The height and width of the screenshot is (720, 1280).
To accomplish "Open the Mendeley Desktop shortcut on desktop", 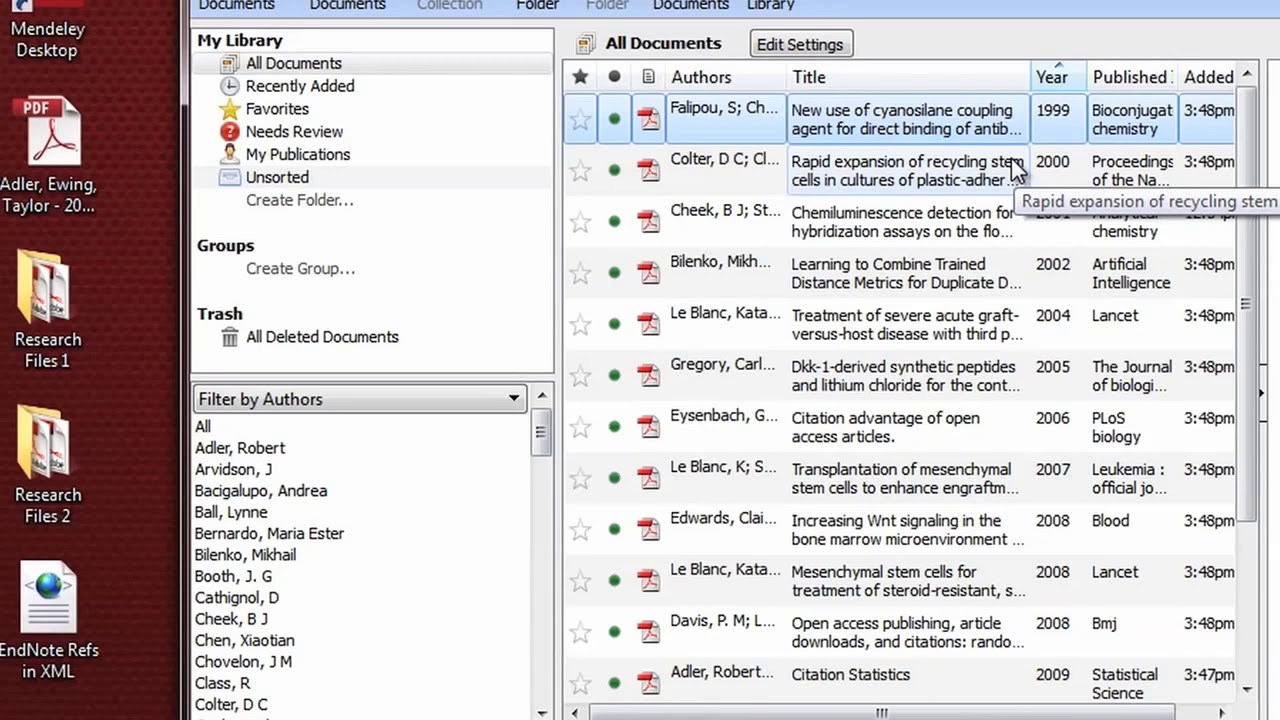I will tap(46, 30).
